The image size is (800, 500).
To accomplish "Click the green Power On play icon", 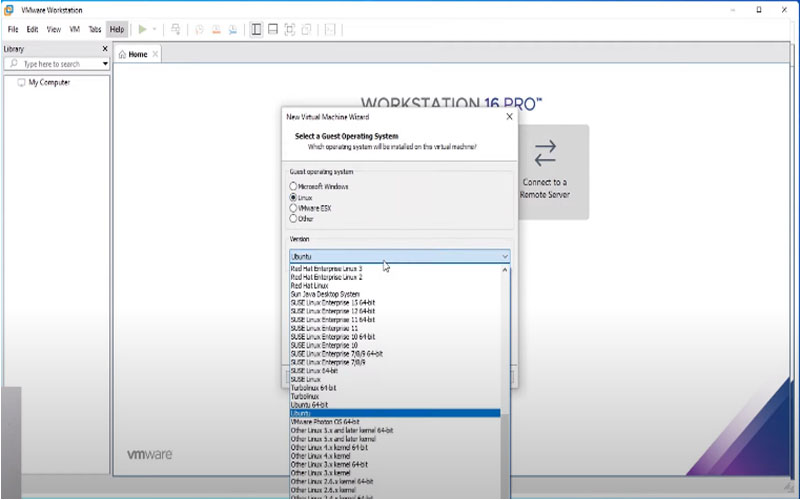I will click(142, 30).
